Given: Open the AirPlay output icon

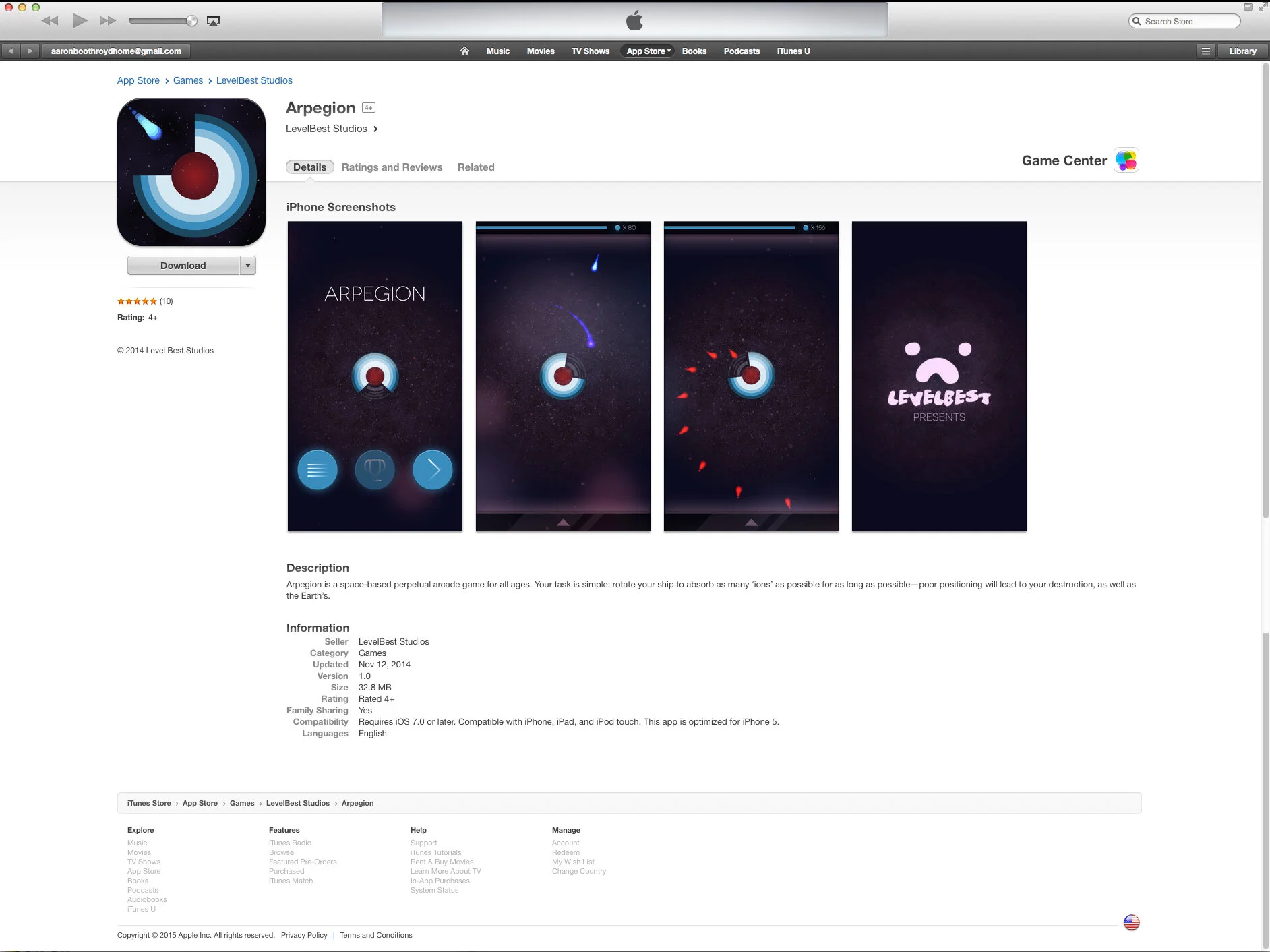Looking at the screenshot, I should pyautogui.click(x=213, y=21).
